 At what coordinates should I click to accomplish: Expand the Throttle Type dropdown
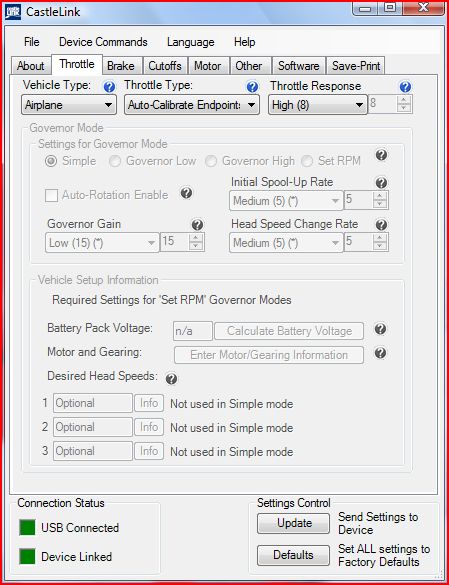192,105
